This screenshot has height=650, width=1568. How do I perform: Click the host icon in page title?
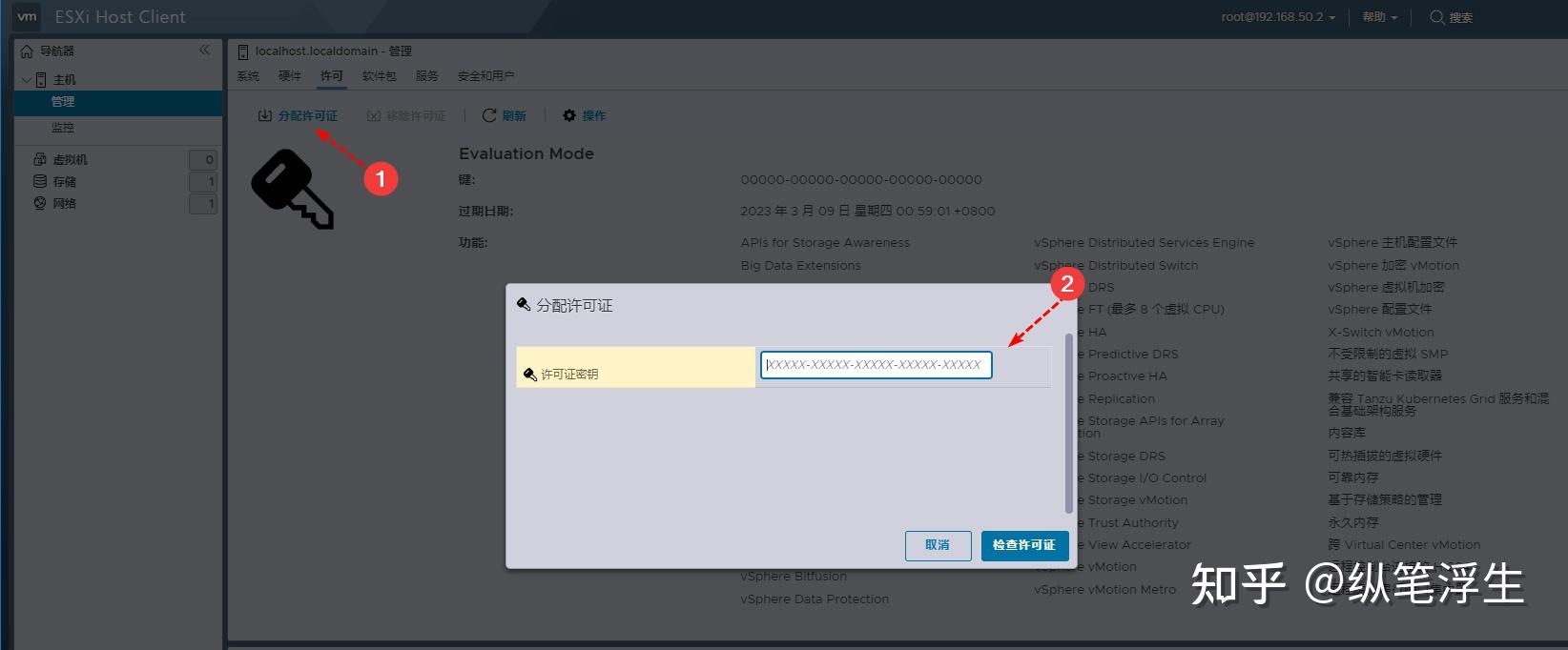point(243,51)
